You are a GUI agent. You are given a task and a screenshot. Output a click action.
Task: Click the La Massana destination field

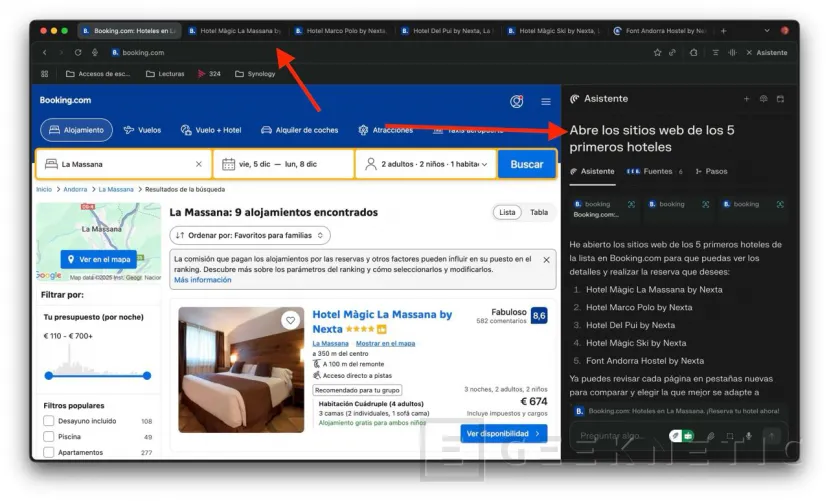(124, 164)
